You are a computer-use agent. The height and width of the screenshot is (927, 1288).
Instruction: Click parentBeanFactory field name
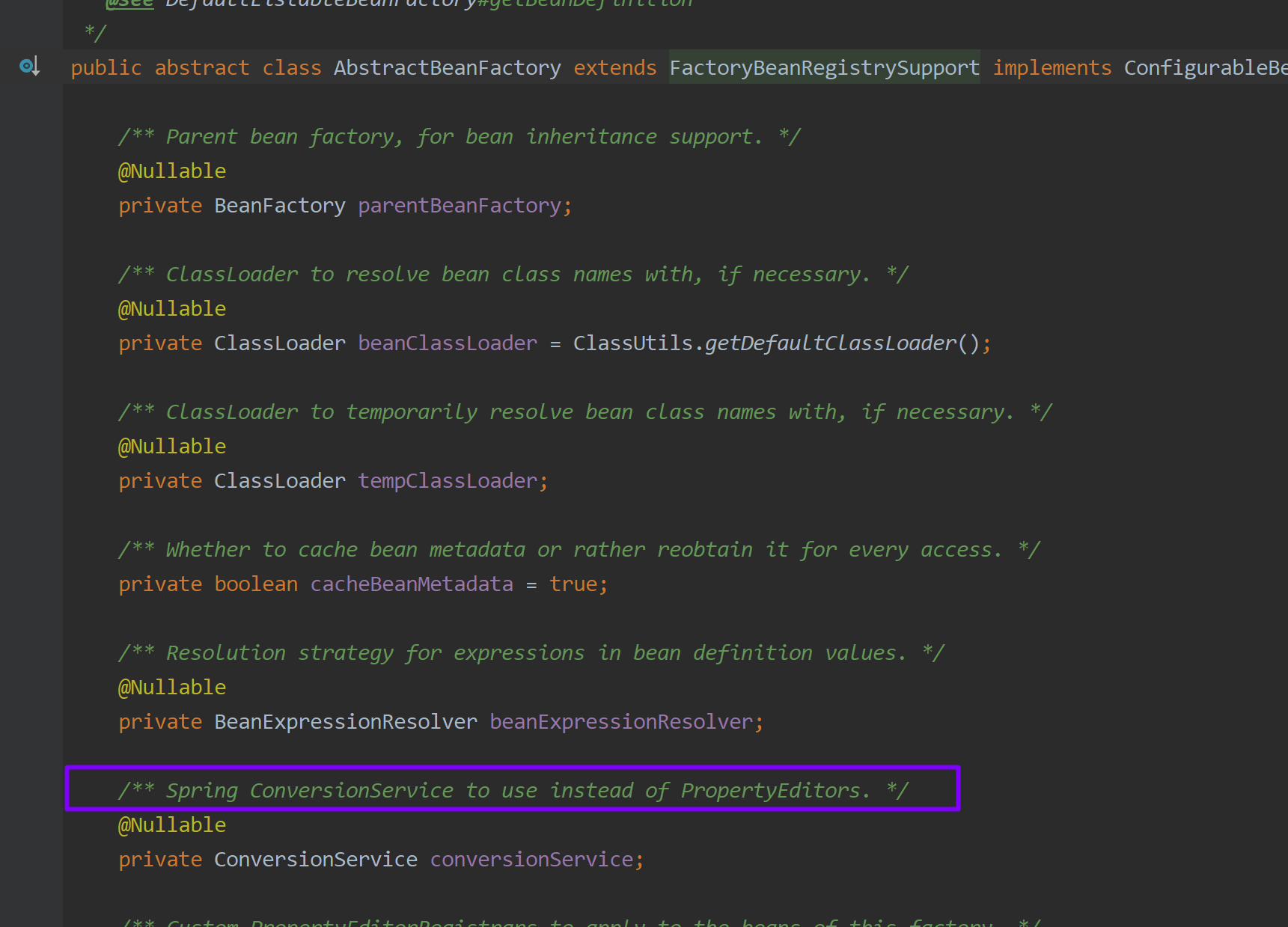(460, 206)
